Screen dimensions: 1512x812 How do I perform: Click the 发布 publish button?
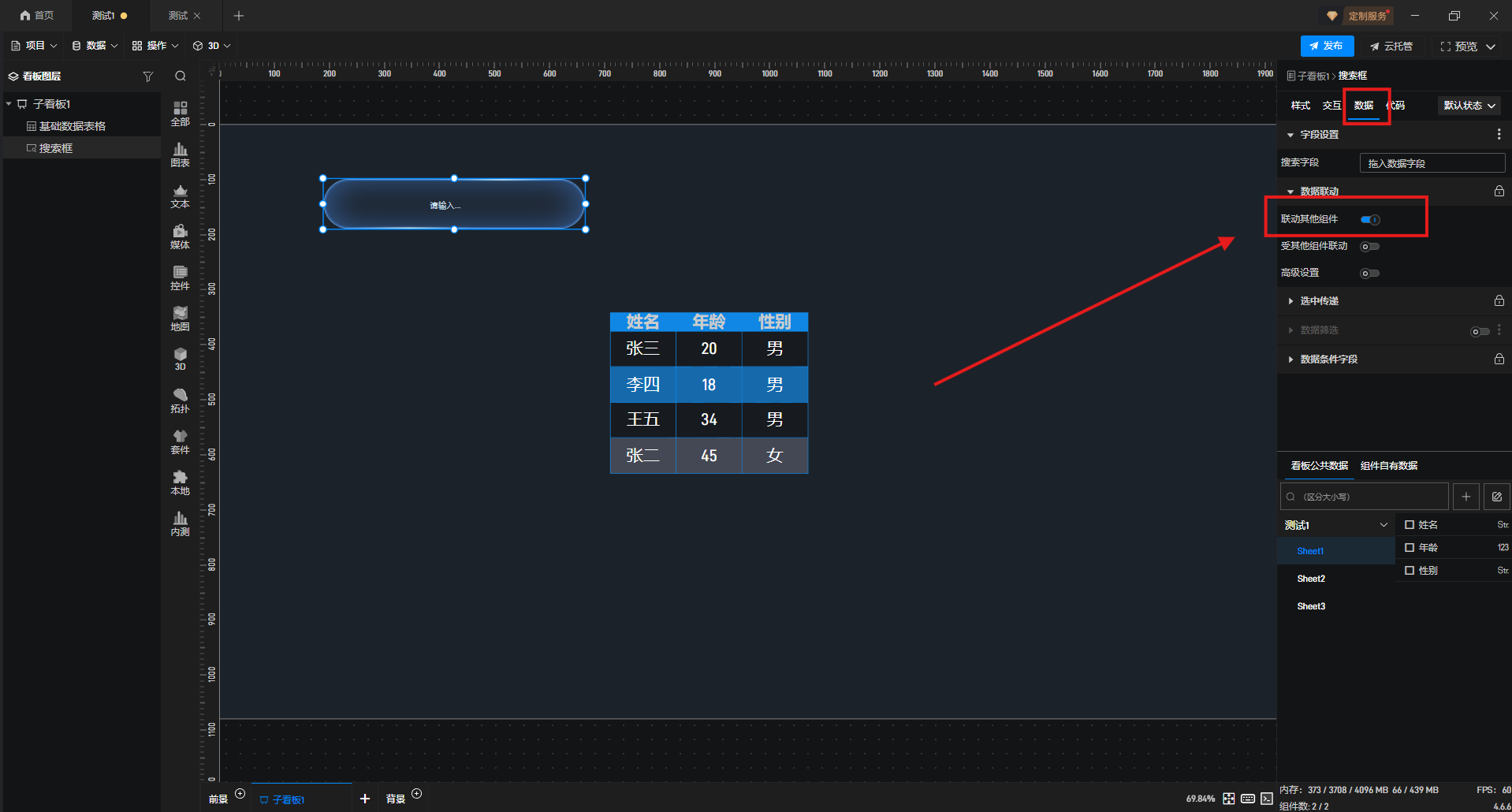1327,47
